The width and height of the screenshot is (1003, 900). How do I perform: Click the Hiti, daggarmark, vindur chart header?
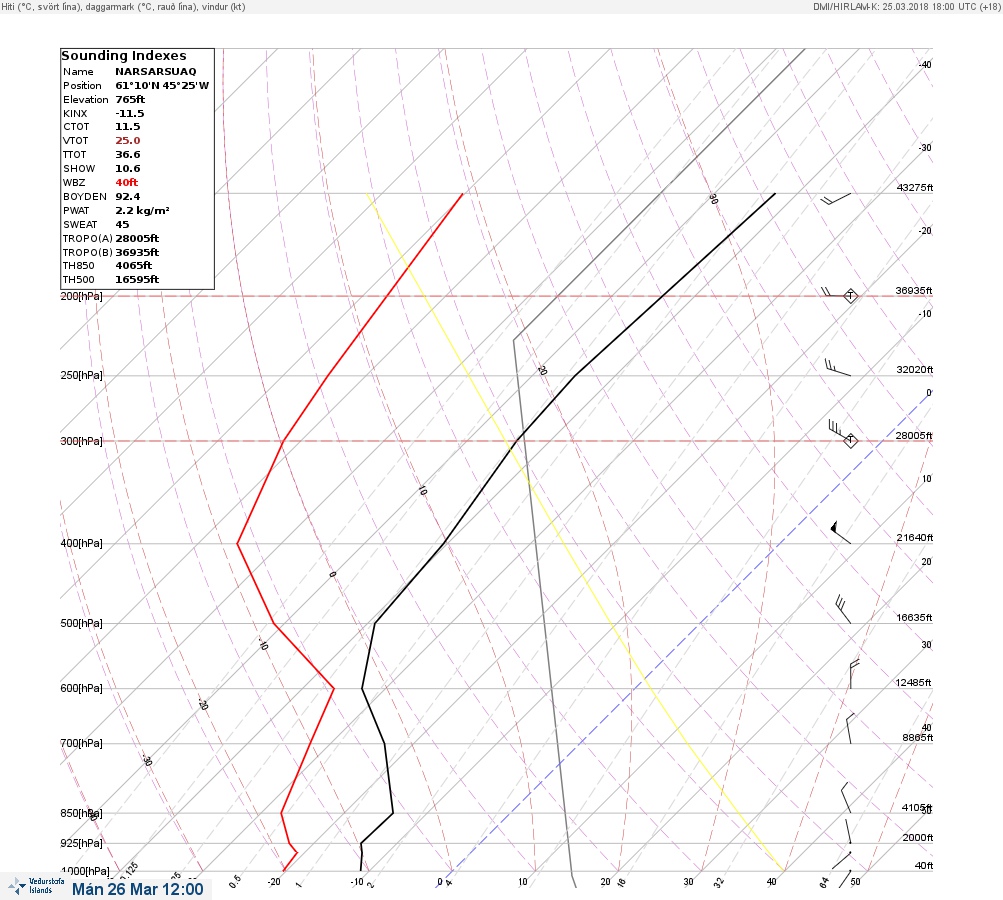click(x=123, y=7)
